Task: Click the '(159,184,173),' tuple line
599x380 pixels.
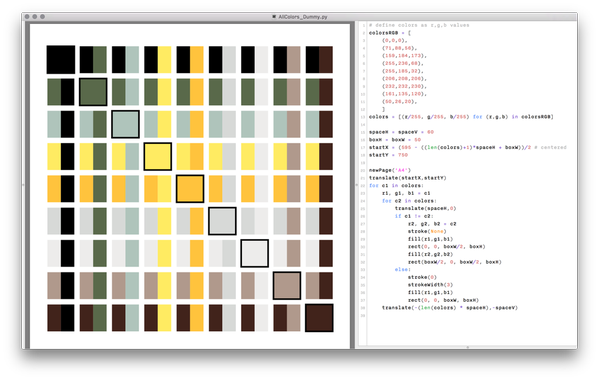Action: pyautogui.click(x=404, y=56)
